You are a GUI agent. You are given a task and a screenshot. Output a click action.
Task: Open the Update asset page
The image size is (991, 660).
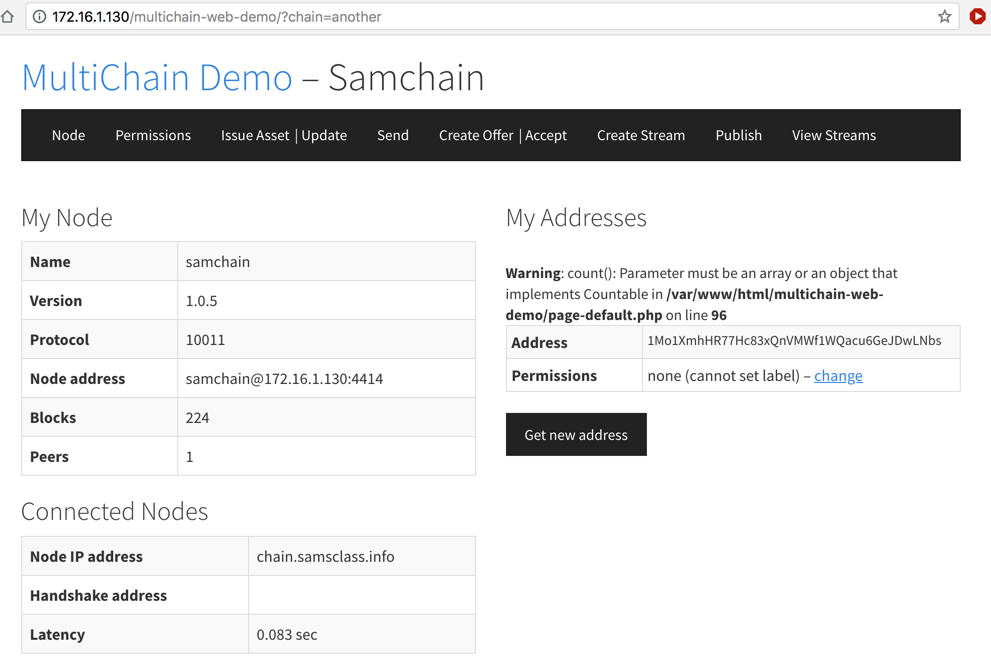(x=324, y=135)
